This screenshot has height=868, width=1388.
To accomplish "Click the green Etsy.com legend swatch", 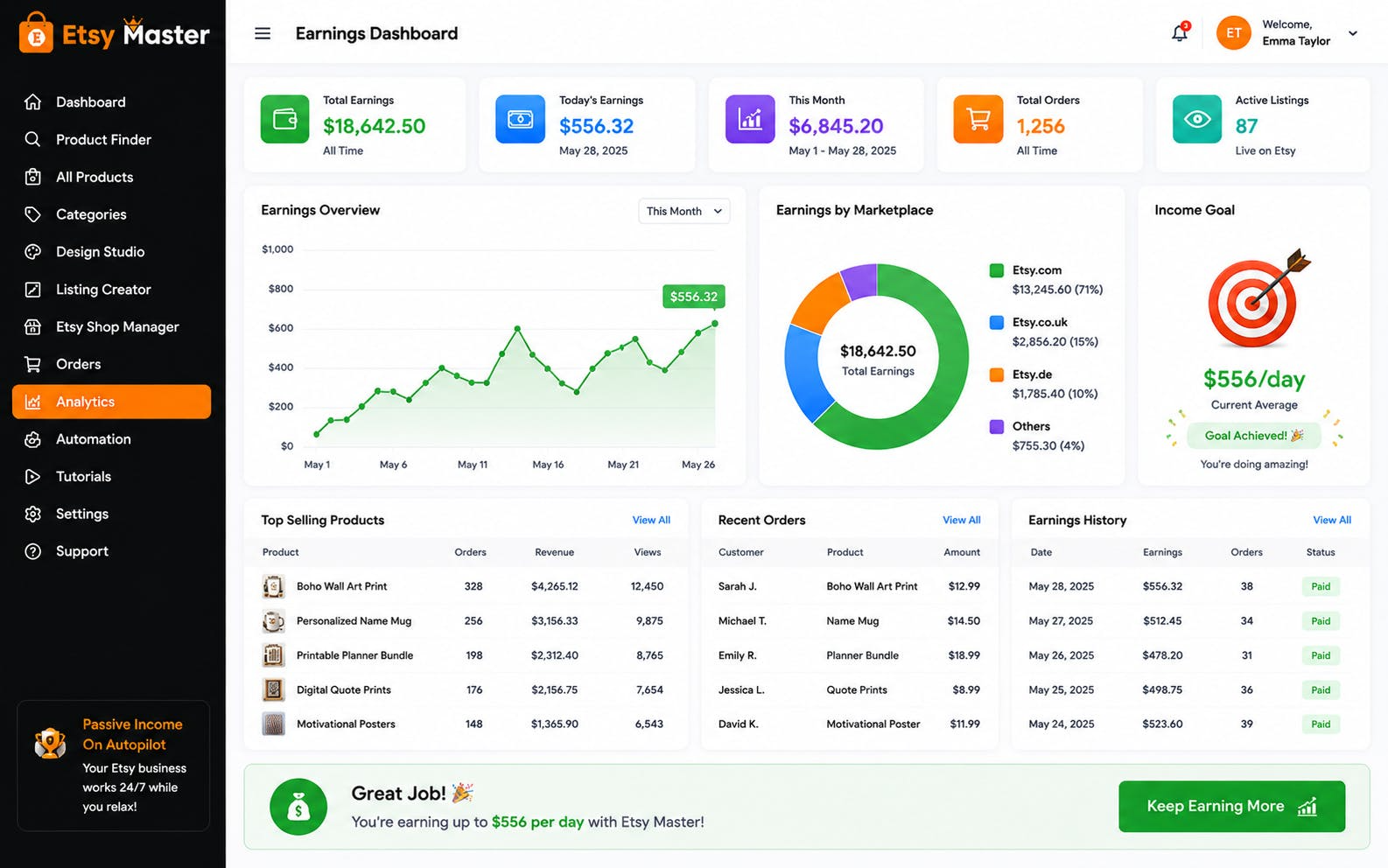I will click(x=996, y=270).
